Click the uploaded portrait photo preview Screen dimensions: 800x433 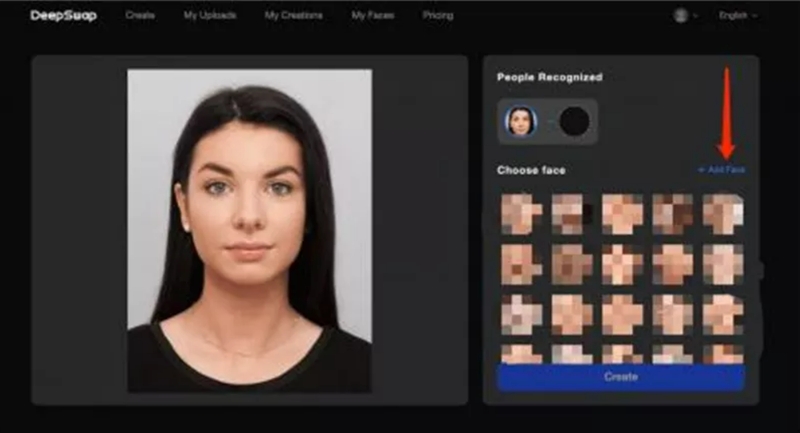pyautogui.click(x=249, y=231)
